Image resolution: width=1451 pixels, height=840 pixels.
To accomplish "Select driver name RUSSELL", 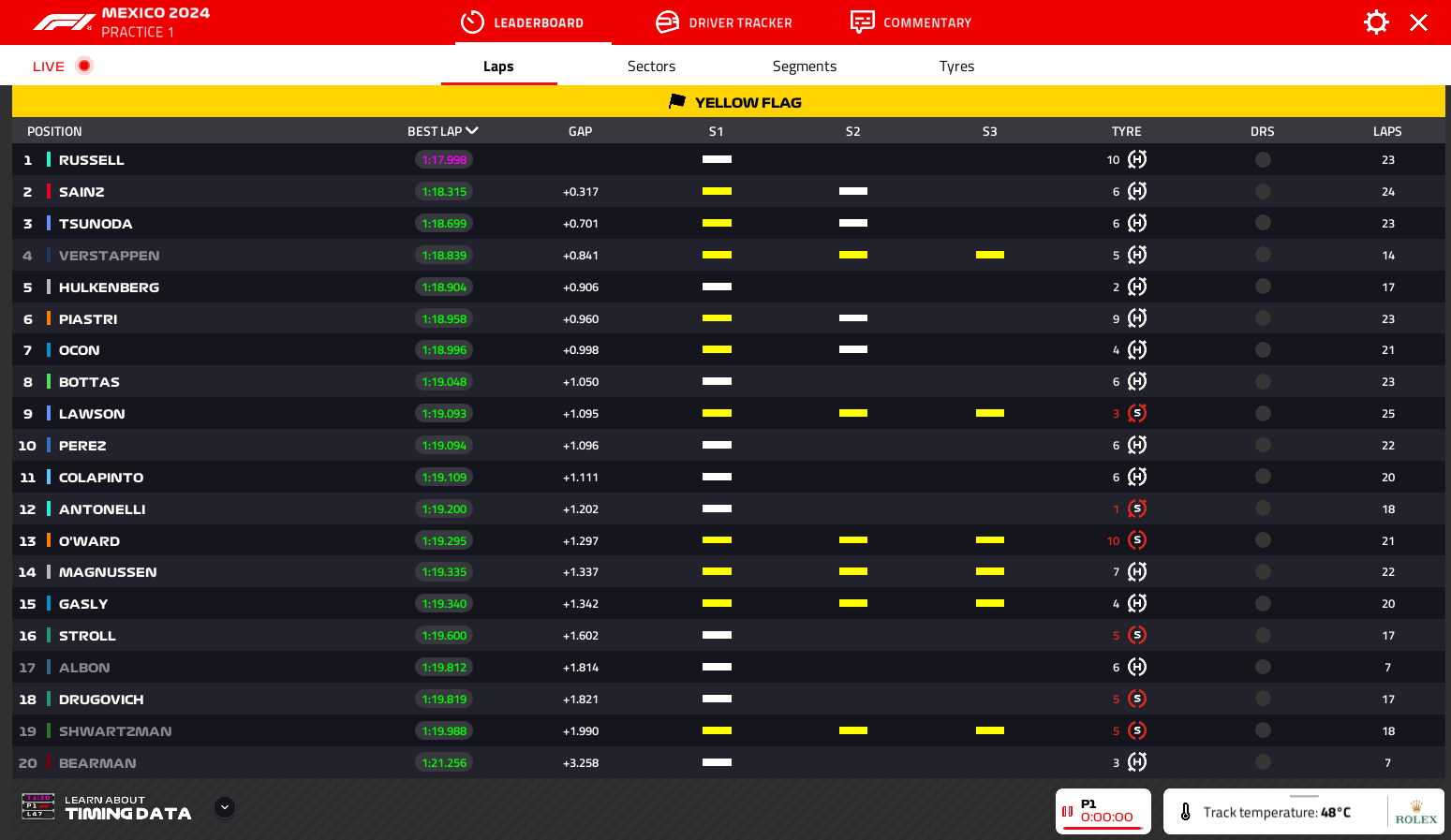I will point(92,160).
